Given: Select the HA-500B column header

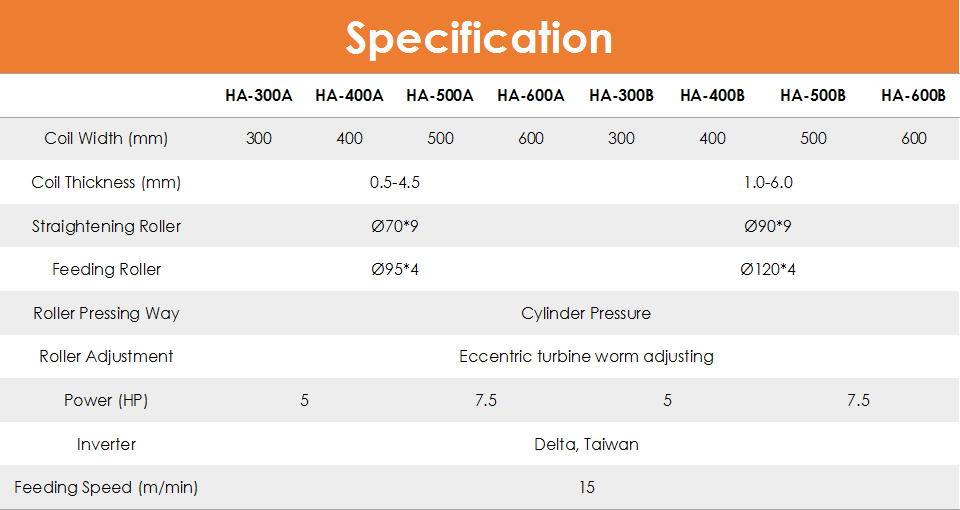Looking at the screenshot, I should coord(813,96).
